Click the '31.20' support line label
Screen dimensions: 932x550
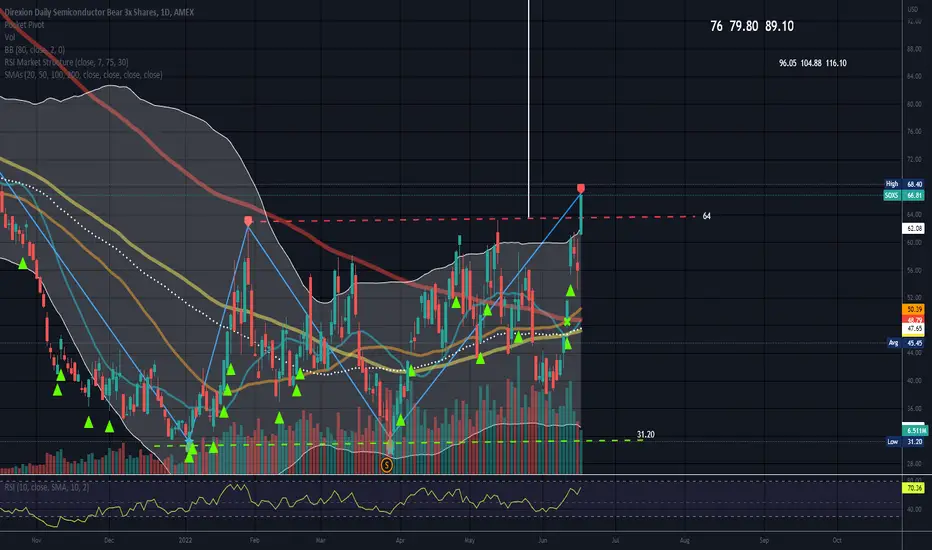pyautogui.click(x=646, y=435)
